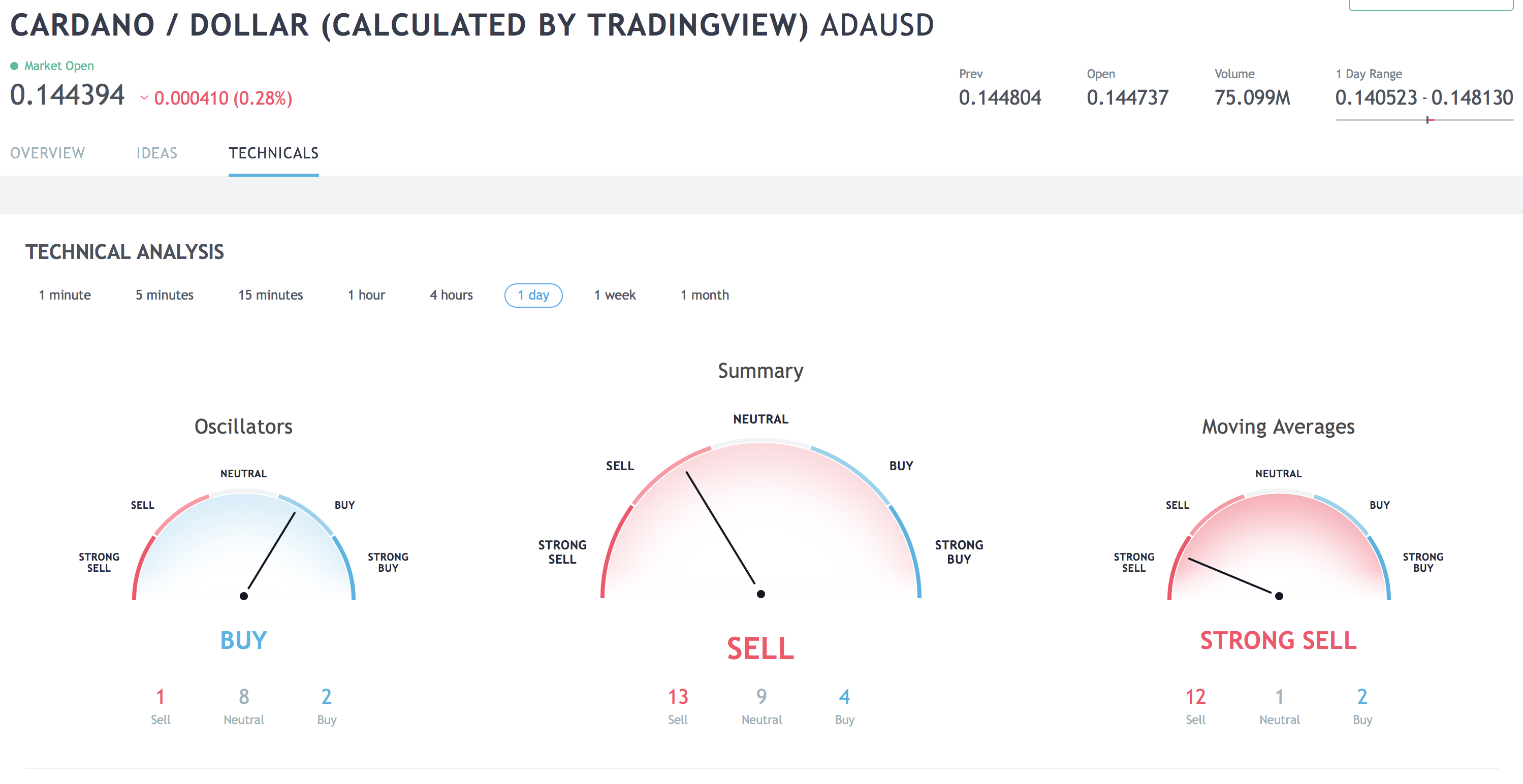Switch to the 15 minutes interval
The width and height of the screenshot is (1523, 784).
(x=270, y=295)
